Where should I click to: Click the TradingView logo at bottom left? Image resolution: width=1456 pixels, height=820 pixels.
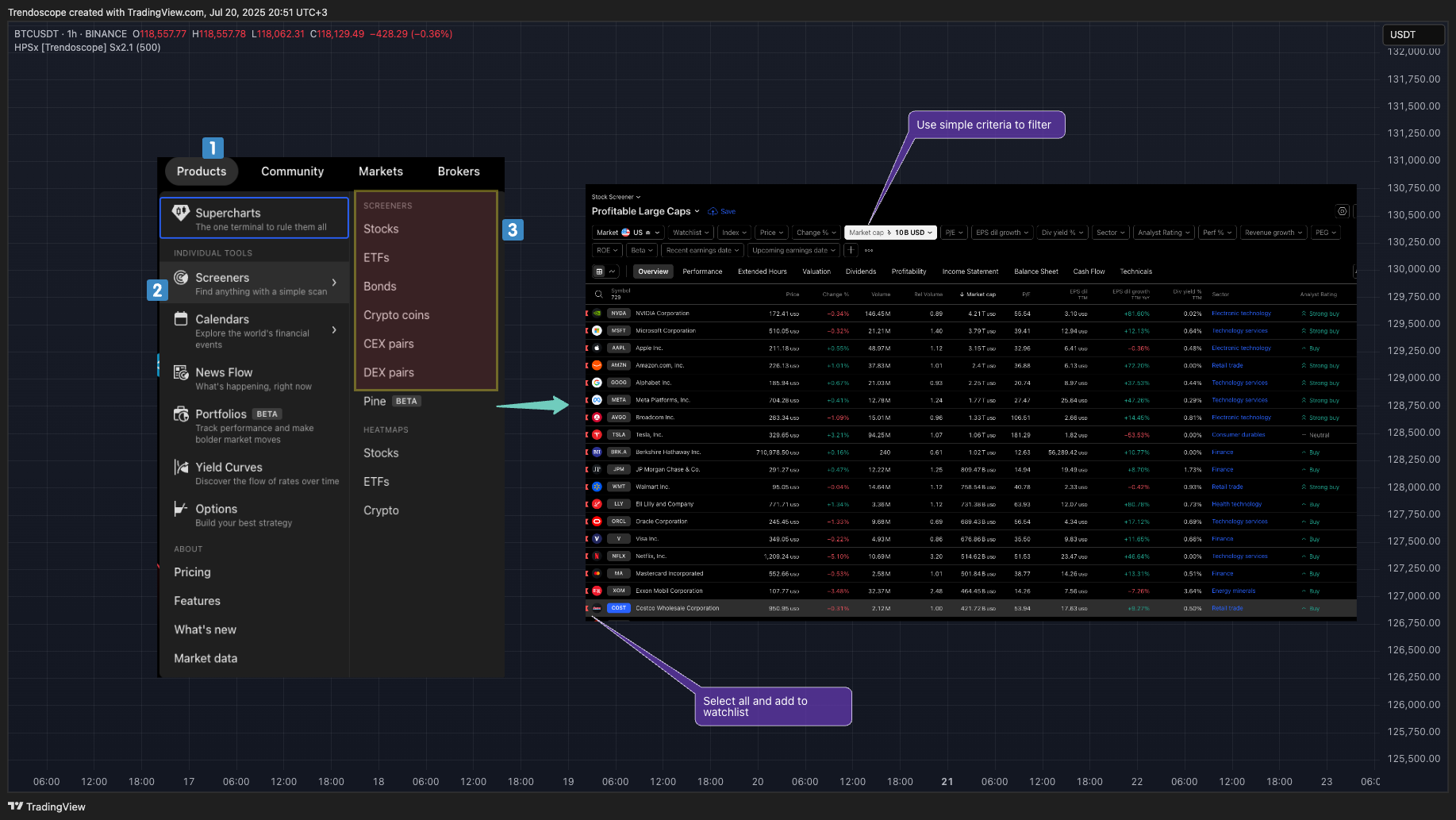[47, 807]
